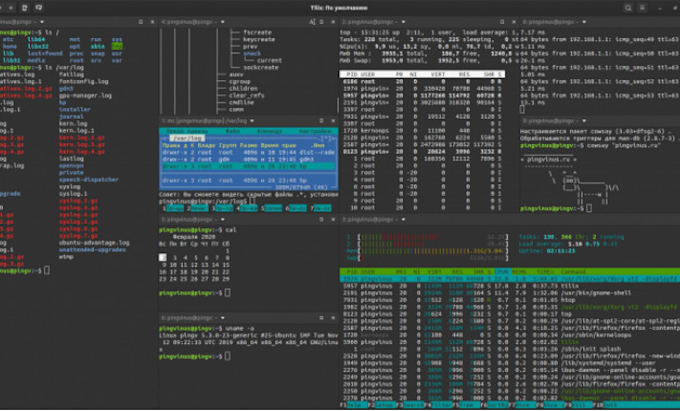Screen dimensions: 680x411
Task: Open the top terminal title dropdown arrow
Action: 403,22
